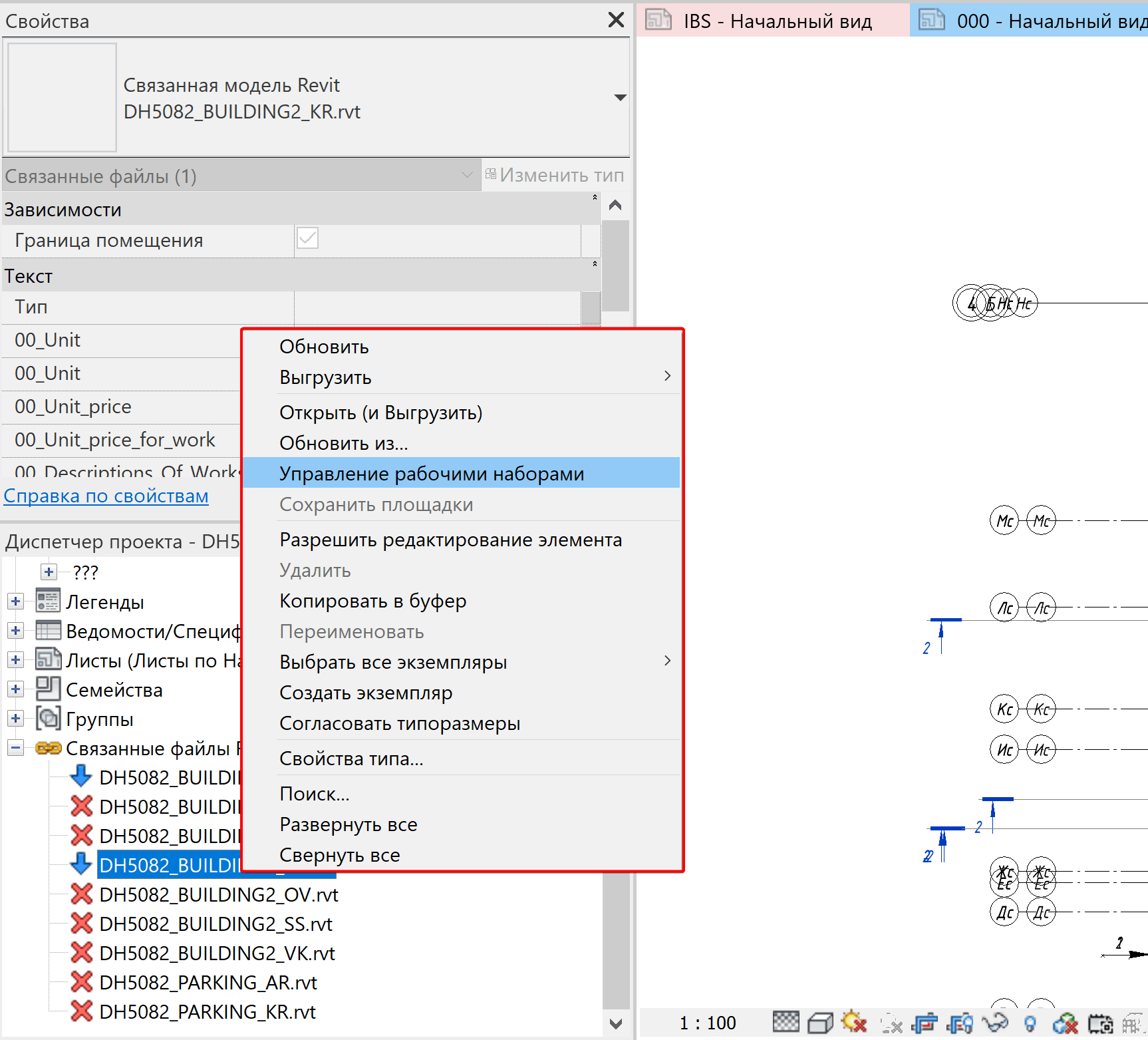The image size is (1148, 1040).
Task: Click the Crop View icon
Action: pos(925,1022)
